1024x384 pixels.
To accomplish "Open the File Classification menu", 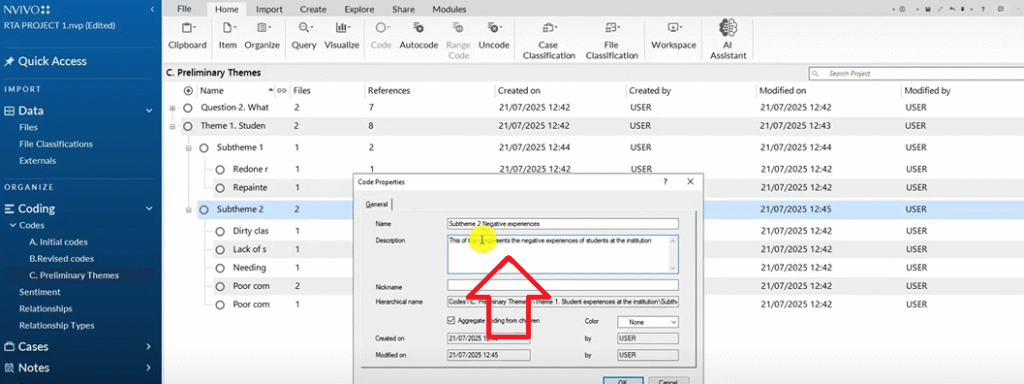I will 611,40.
